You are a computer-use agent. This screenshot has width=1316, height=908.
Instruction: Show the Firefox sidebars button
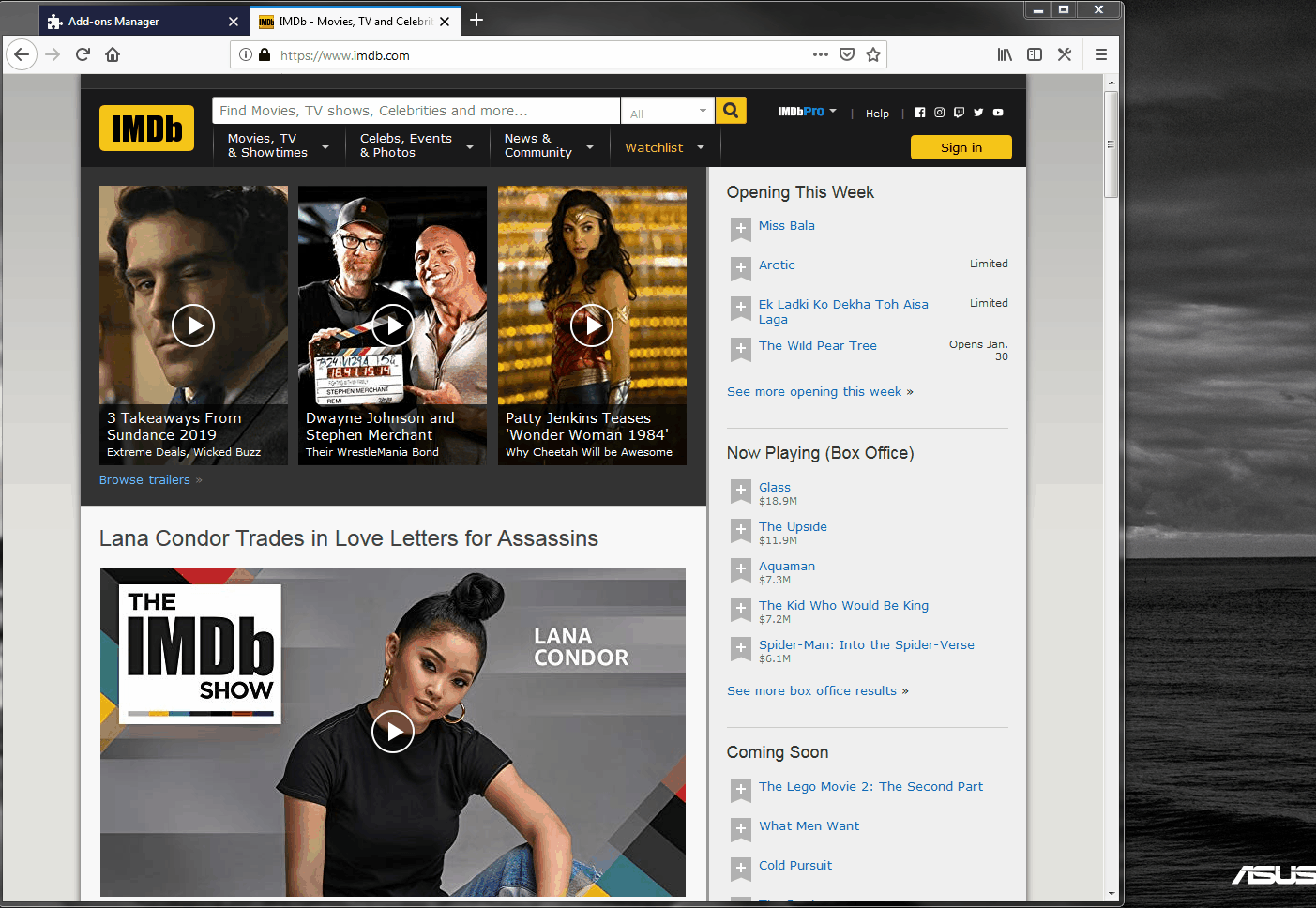pyautogui.click(x=1035, y=54)
